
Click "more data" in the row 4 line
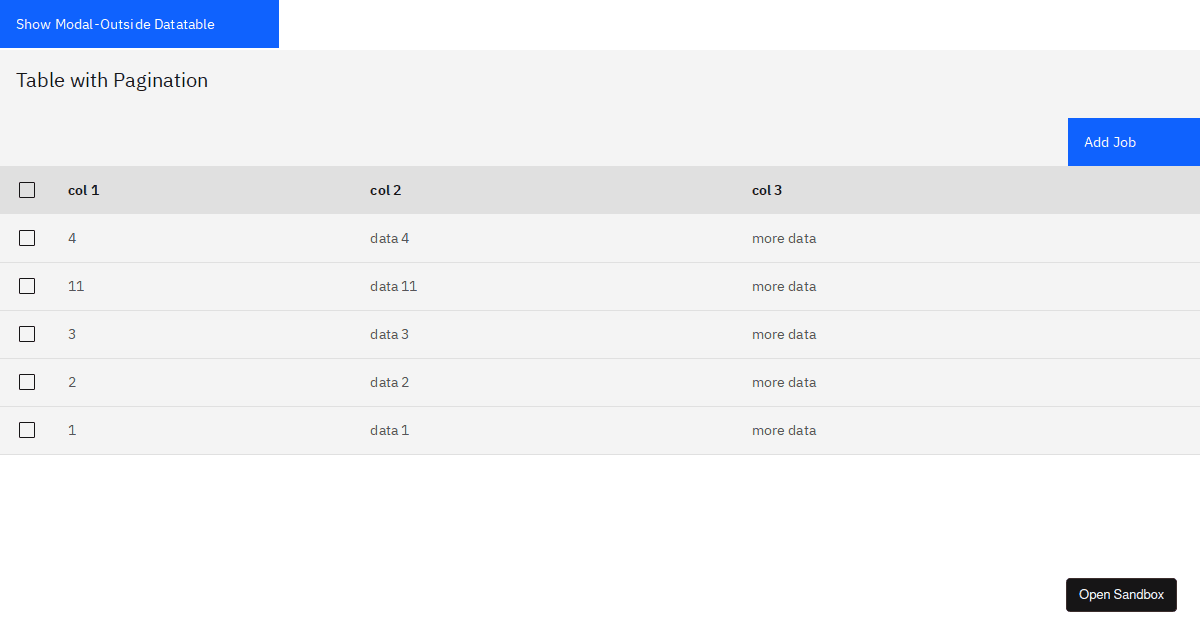click(784, 238)
